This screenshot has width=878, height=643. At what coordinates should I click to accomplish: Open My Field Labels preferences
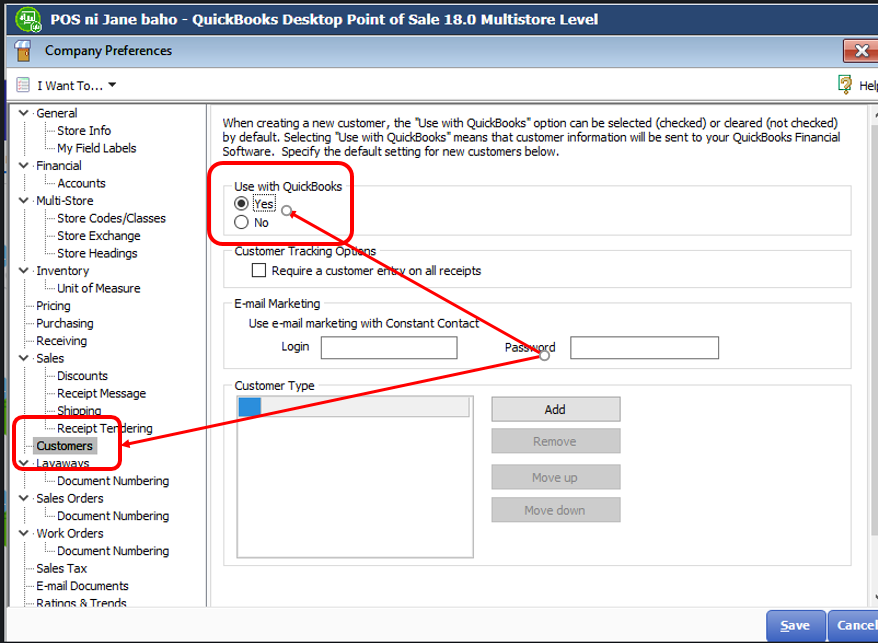pos(96,148)
